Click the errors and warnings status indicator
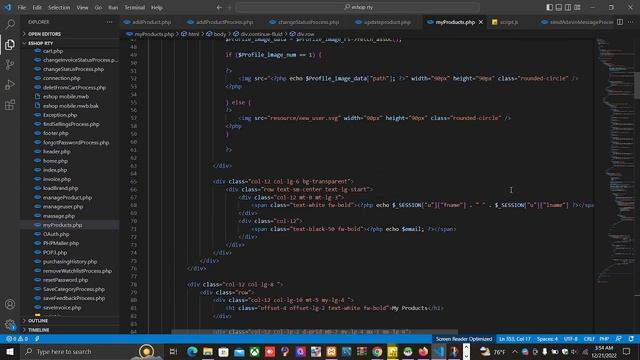The height and width of the screenshot is (360, 640). coord(17,339)
